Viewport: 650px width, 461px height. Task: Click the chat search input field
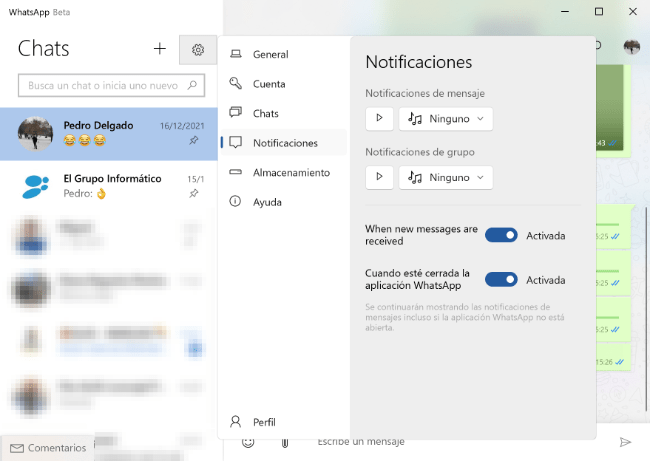111,85
